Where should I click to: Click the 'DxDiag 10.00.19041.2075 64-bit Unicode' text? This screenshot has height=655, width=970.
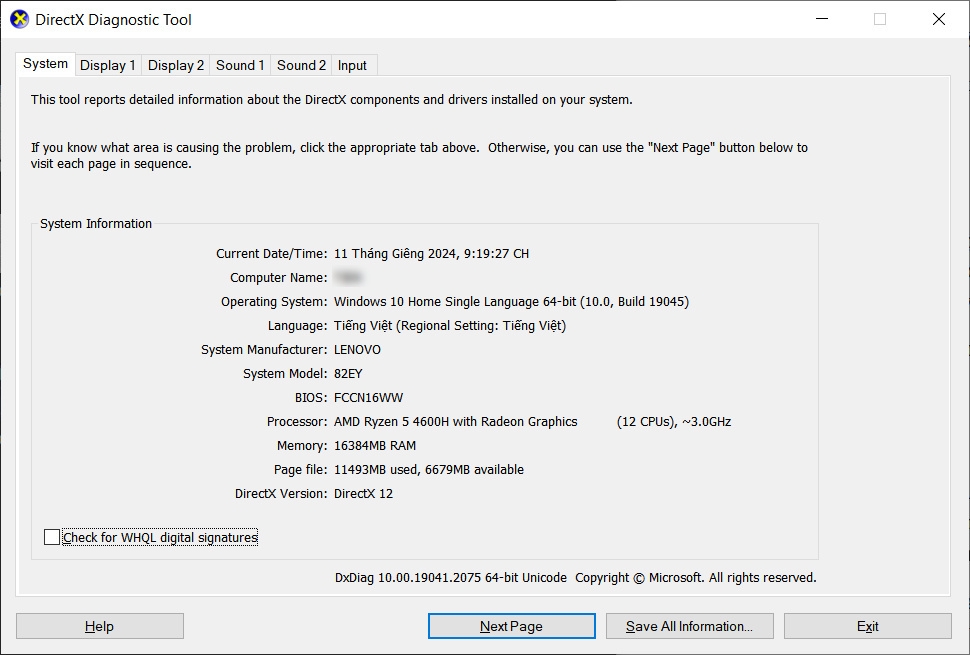click(451, 578)
